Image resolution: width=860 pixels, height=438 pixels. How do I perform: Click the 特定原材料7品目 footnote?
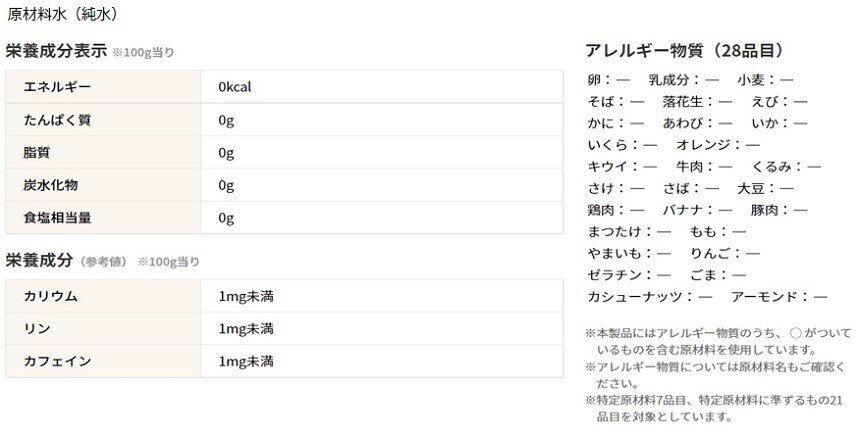tap(716, 399)
